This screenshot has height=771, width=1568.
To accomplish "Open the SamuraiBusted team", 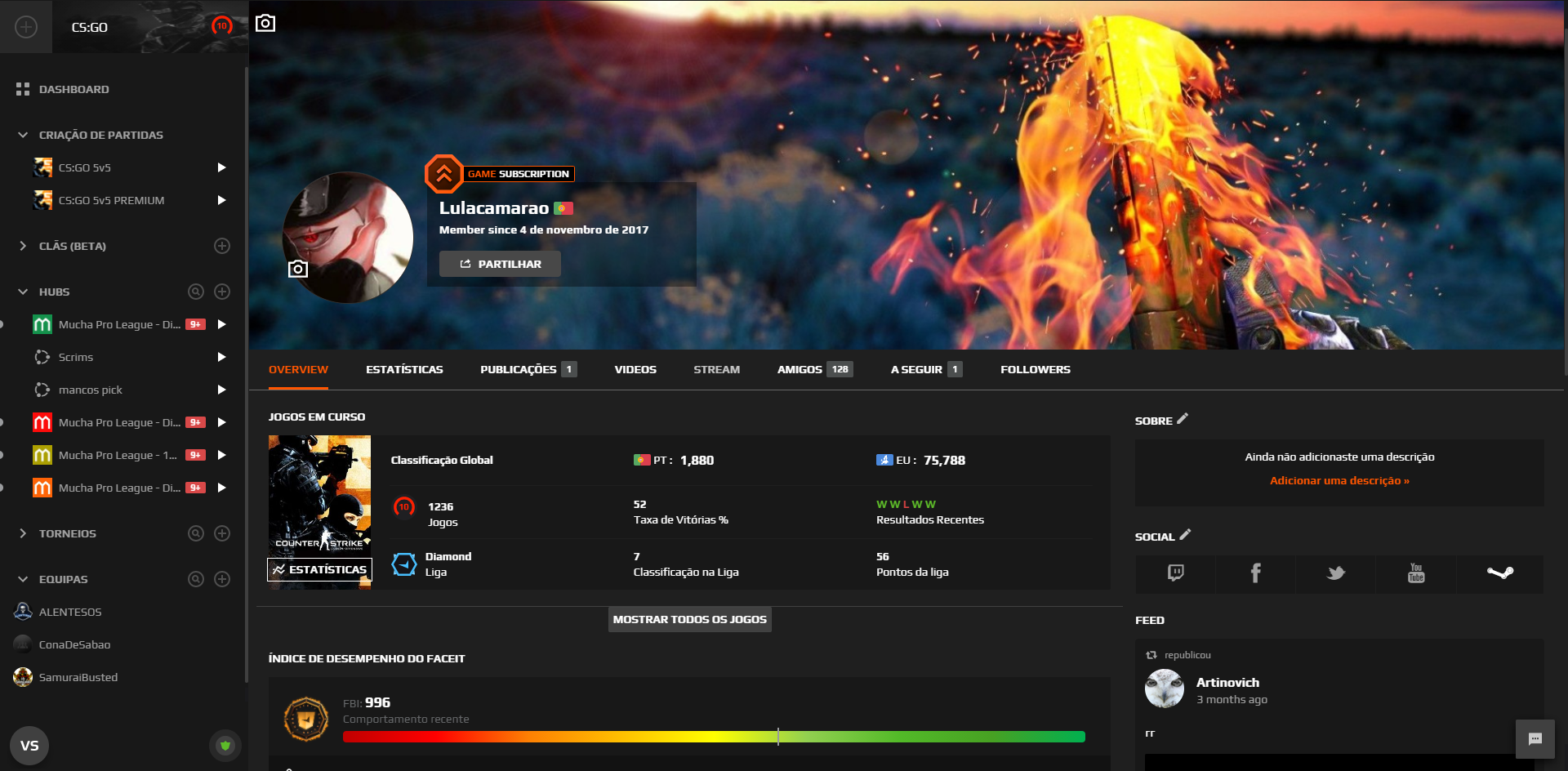I will 78,677.
